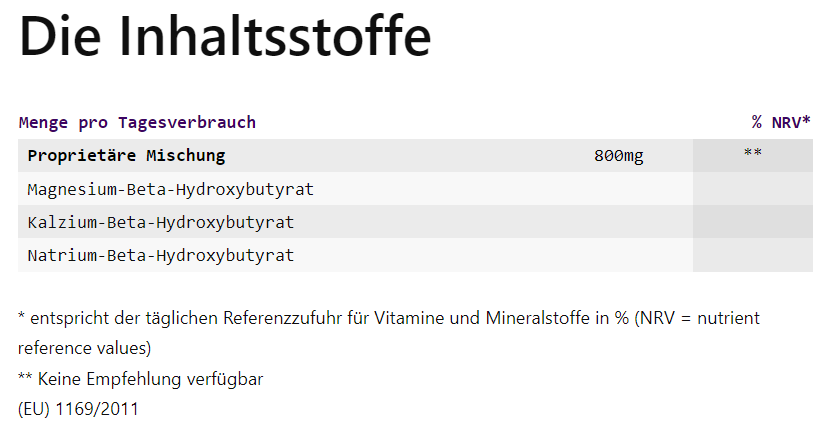
Task: Select the "Proprietäre Mischung" row label
Action: point(126,156)
